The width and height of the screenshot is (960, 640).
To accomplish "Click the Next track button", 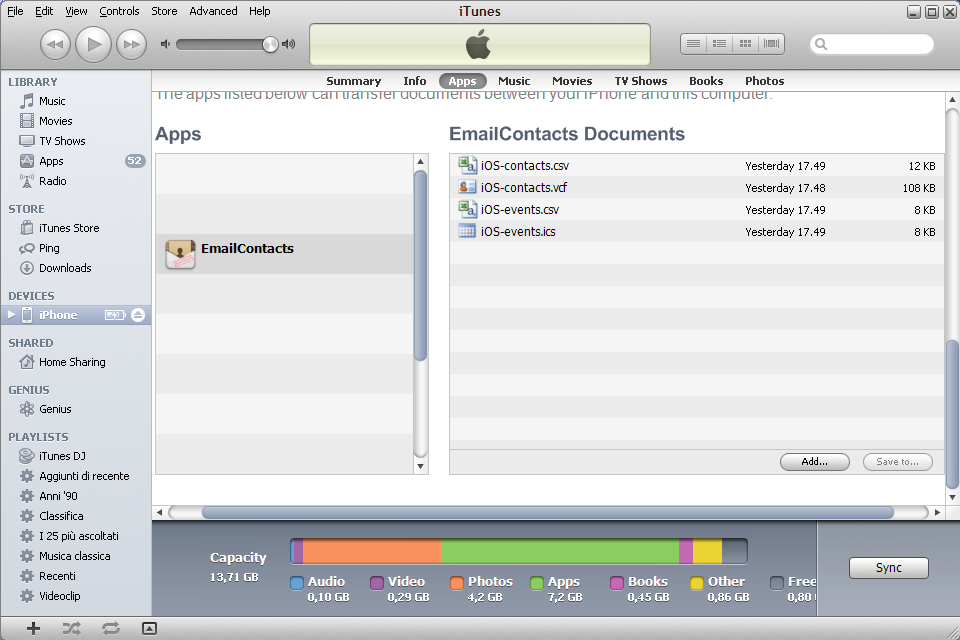I will click(x=132, y=45).
